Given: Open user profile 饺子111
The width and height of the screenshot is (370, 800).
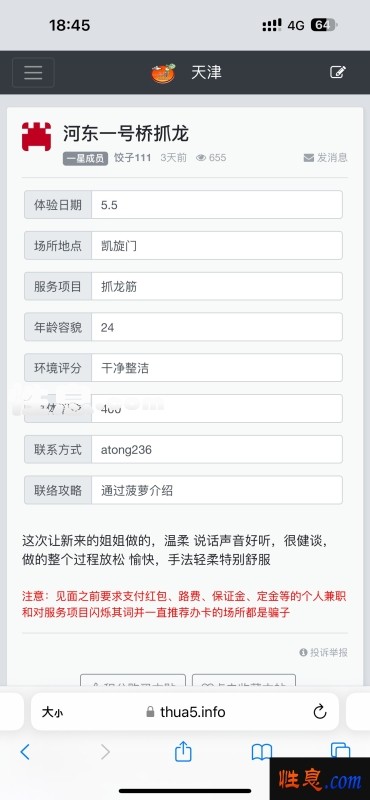Looking at the screenshot, I should coord(132,158).
